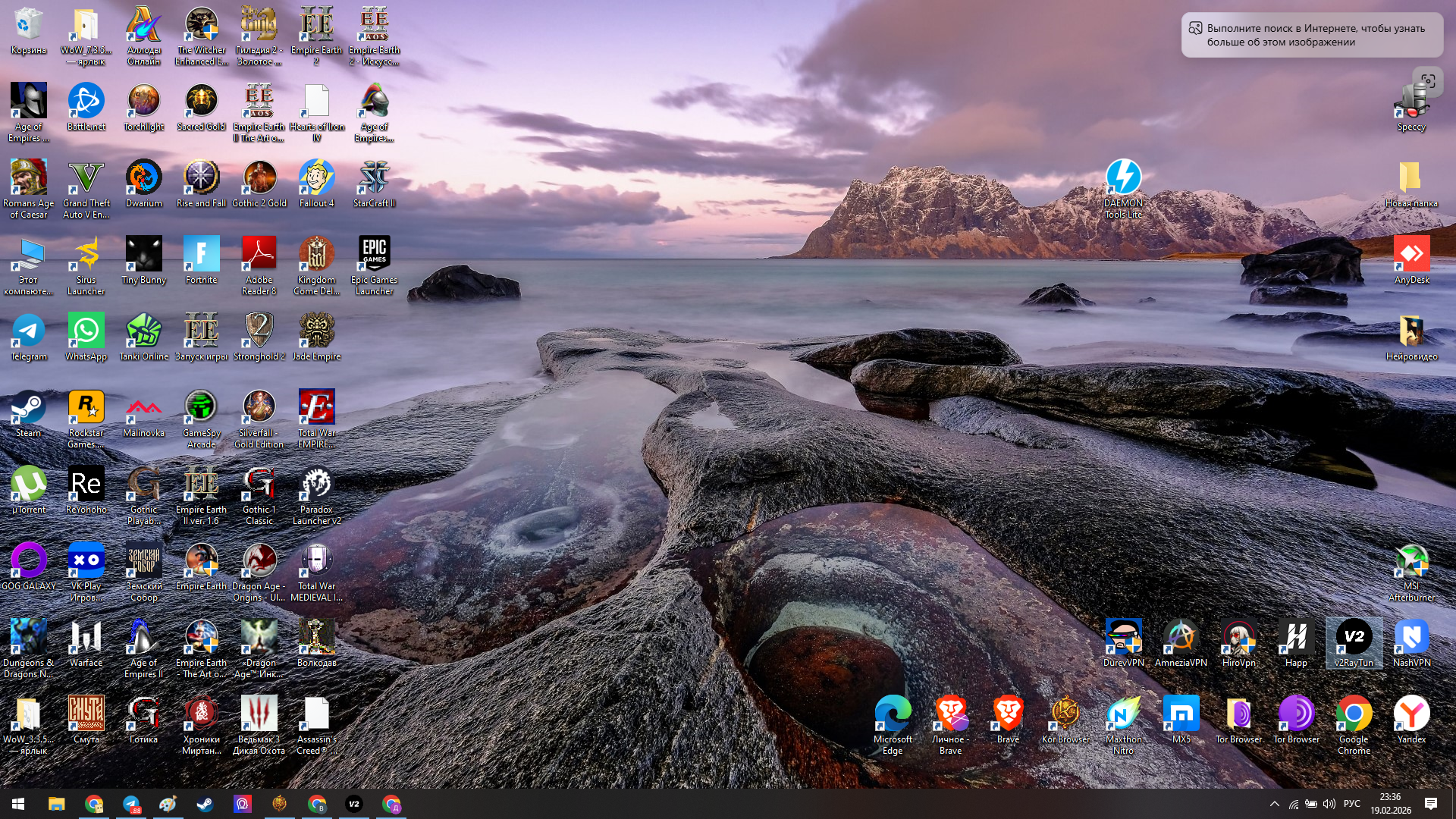Open the notification center in taskbar
This screenshot has height=819, width=1456.
[x=1430, y=804]
